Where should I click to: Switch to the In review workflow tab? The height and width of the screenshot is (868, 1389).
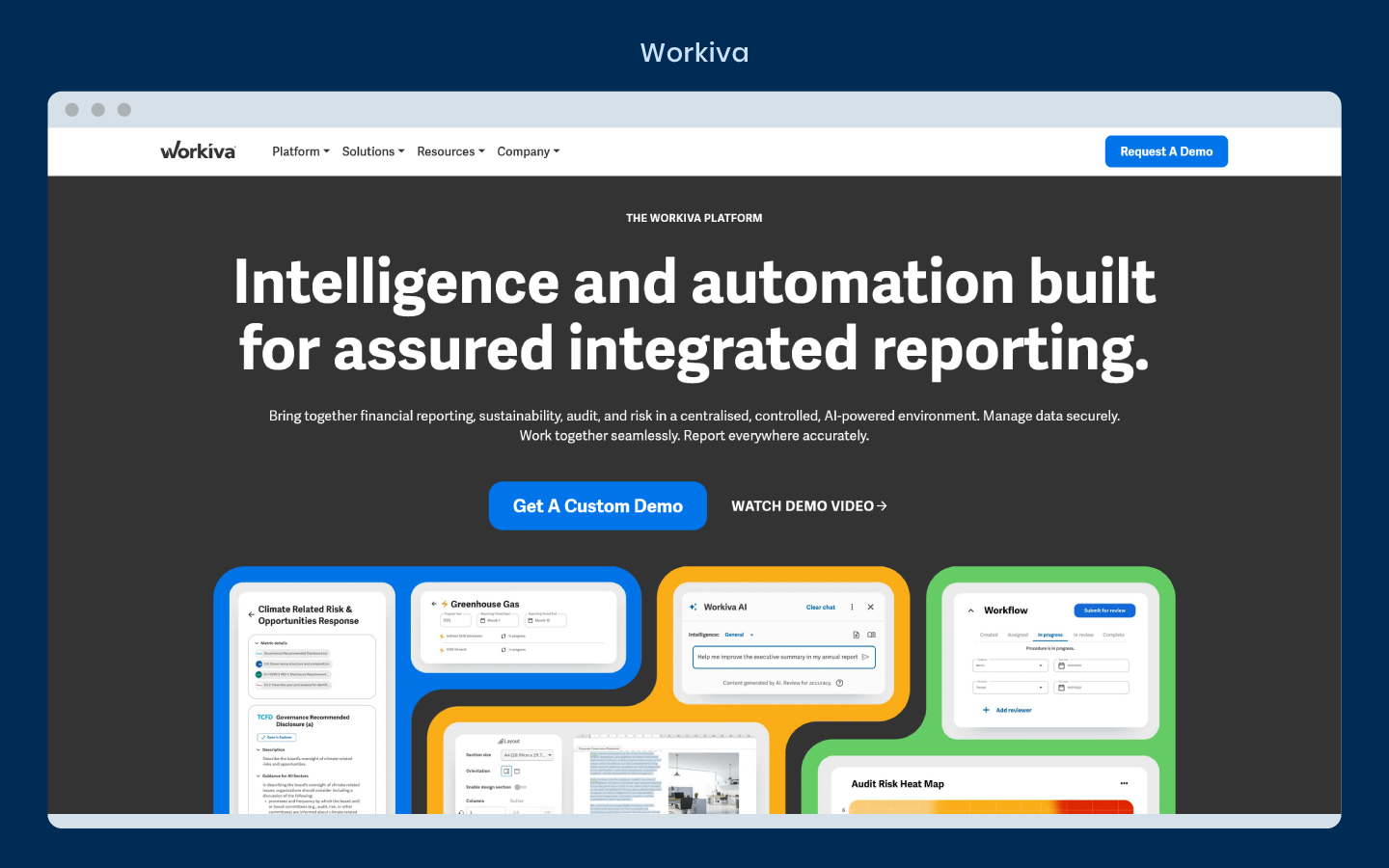coord(1083,635)
